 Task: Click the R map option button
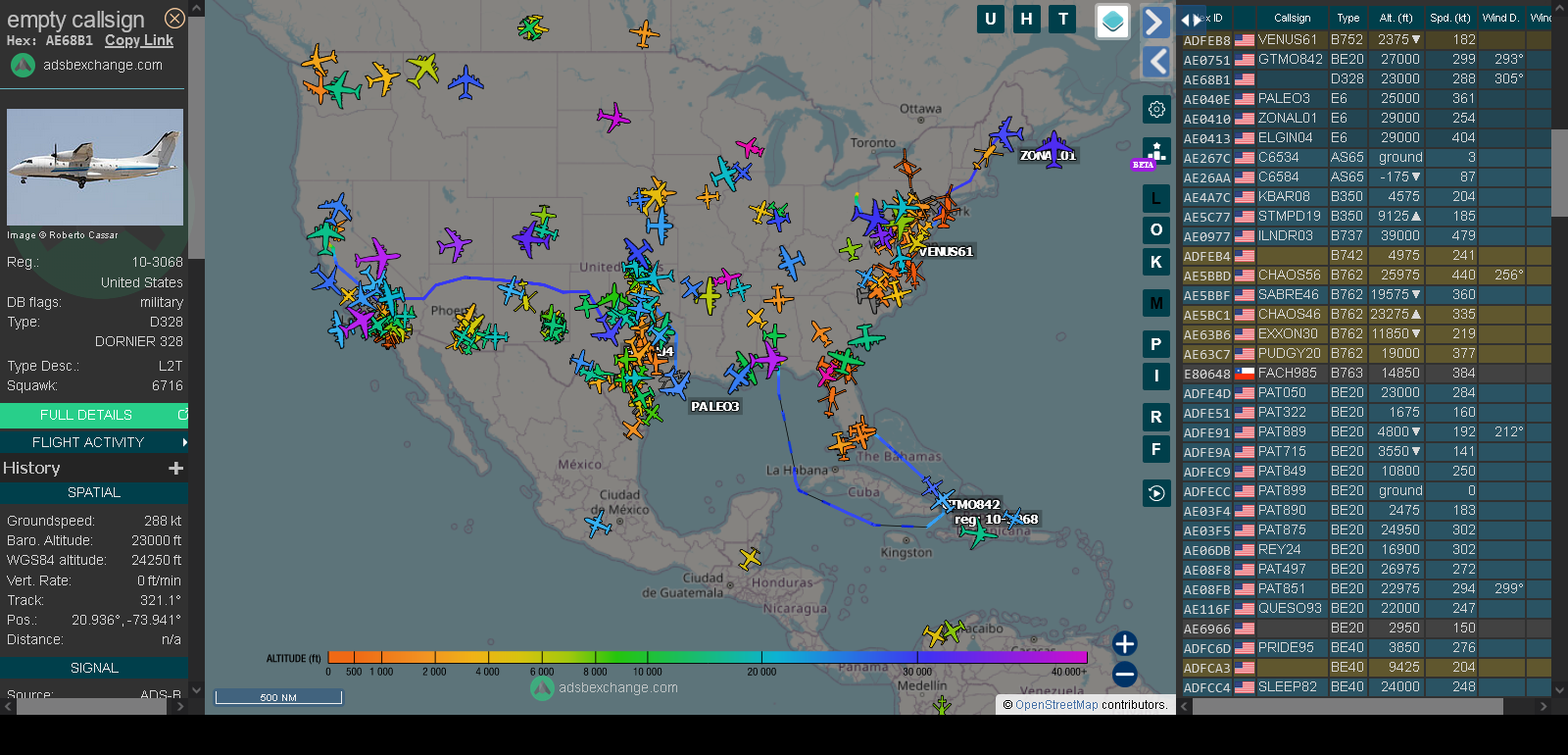(1156, 417)
